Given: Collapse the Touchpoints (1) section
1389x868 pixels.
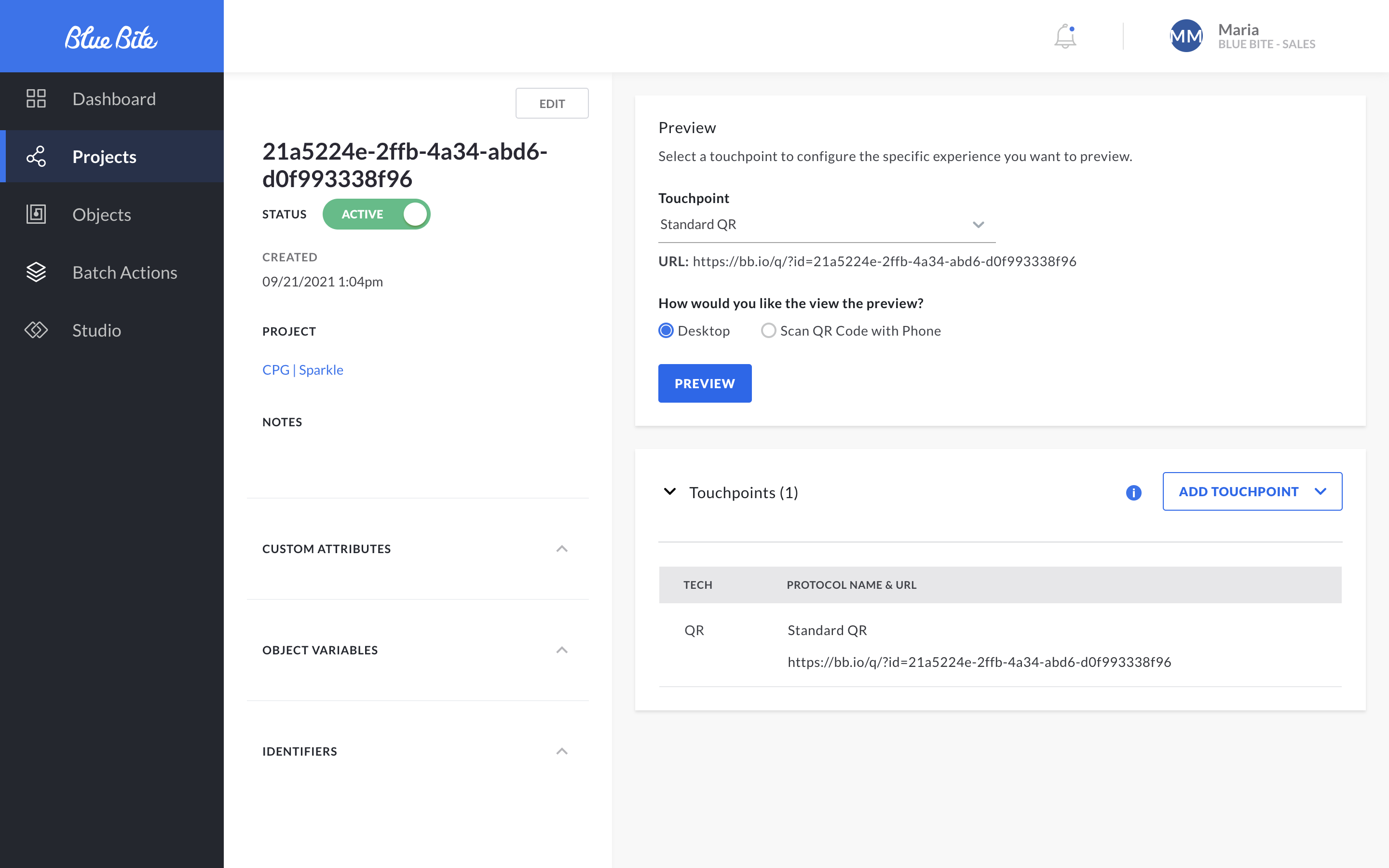Looking at the screenshot, I should 669,492.
